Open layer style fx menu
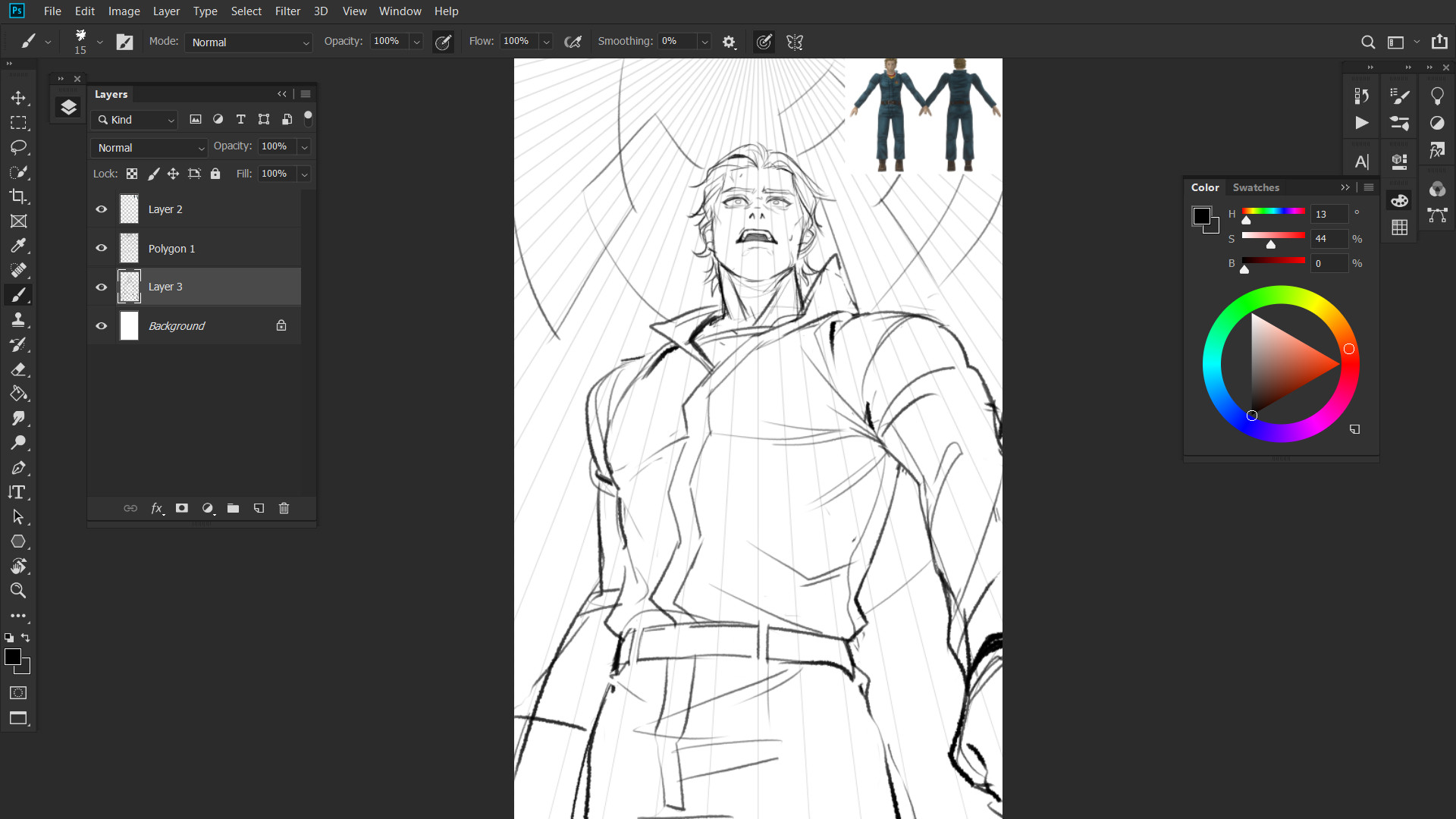 coord(157,508)
